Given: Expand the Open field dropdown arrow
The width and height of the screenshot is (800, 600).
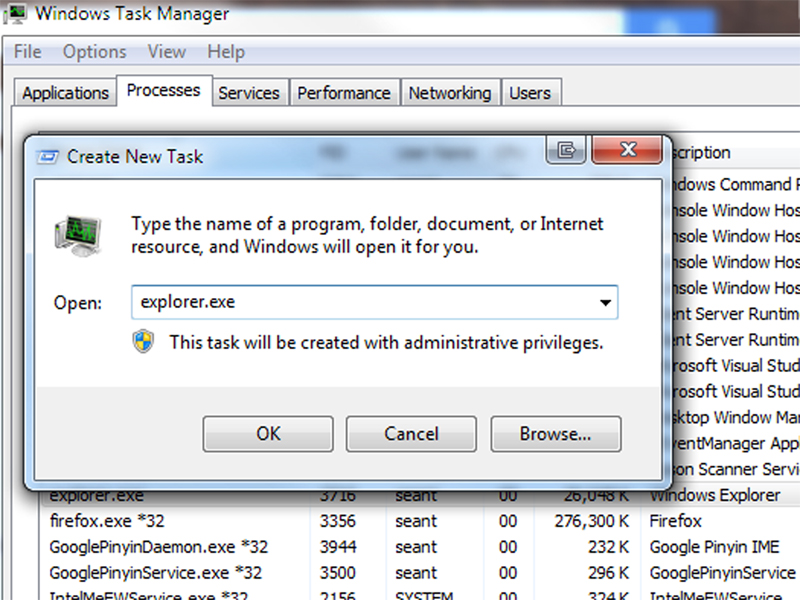Looking at the screenshot, I should point(605,303).
